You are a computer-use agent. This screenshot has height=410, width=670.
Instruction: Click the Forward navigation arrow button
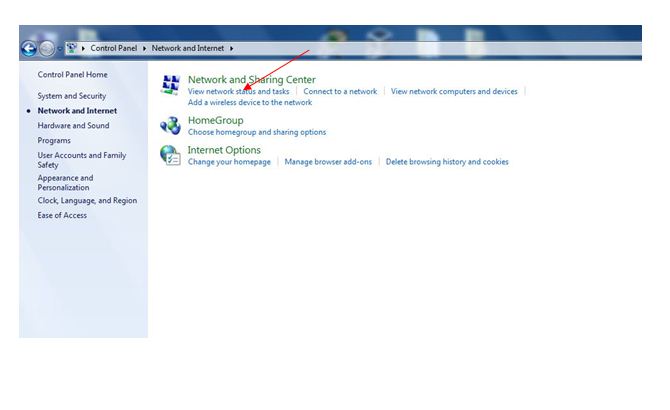pos(47,49)
